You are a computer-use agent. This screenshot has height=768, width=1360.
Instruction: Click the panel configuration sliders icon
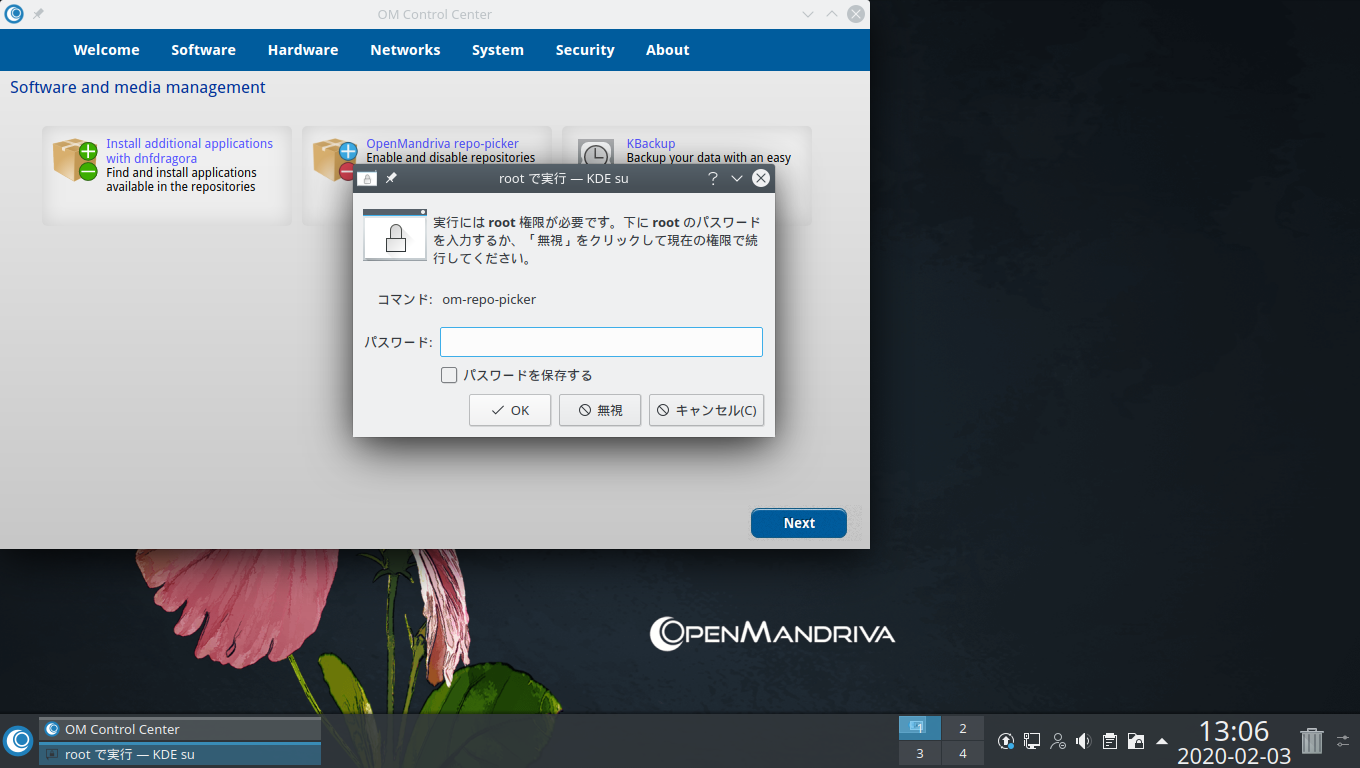click(x=1343, y=741)
